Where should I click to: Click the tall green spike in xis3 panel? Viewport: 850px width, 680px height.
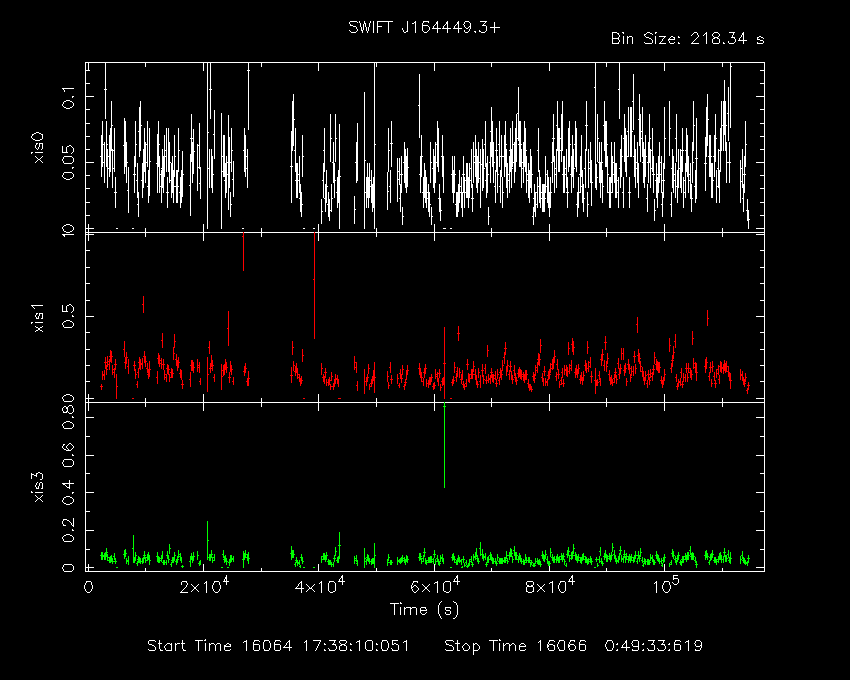(x=445, y=446)
